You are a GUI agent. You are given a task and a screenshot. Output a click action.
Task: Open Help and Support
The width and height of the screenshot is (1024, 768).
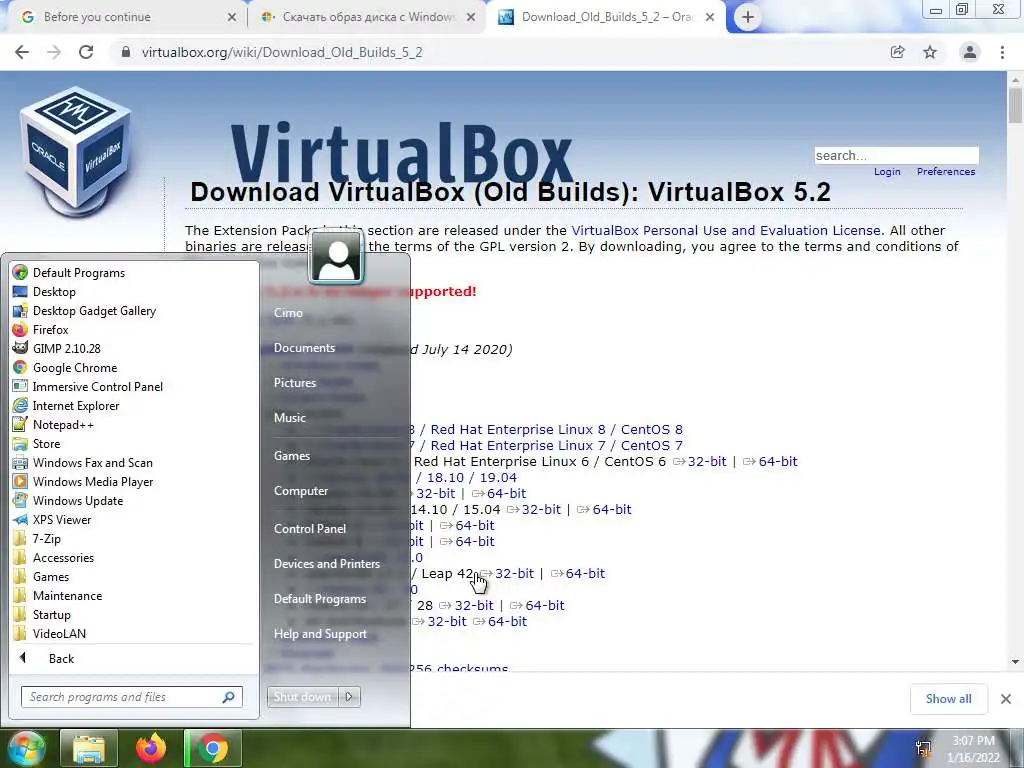320,633
